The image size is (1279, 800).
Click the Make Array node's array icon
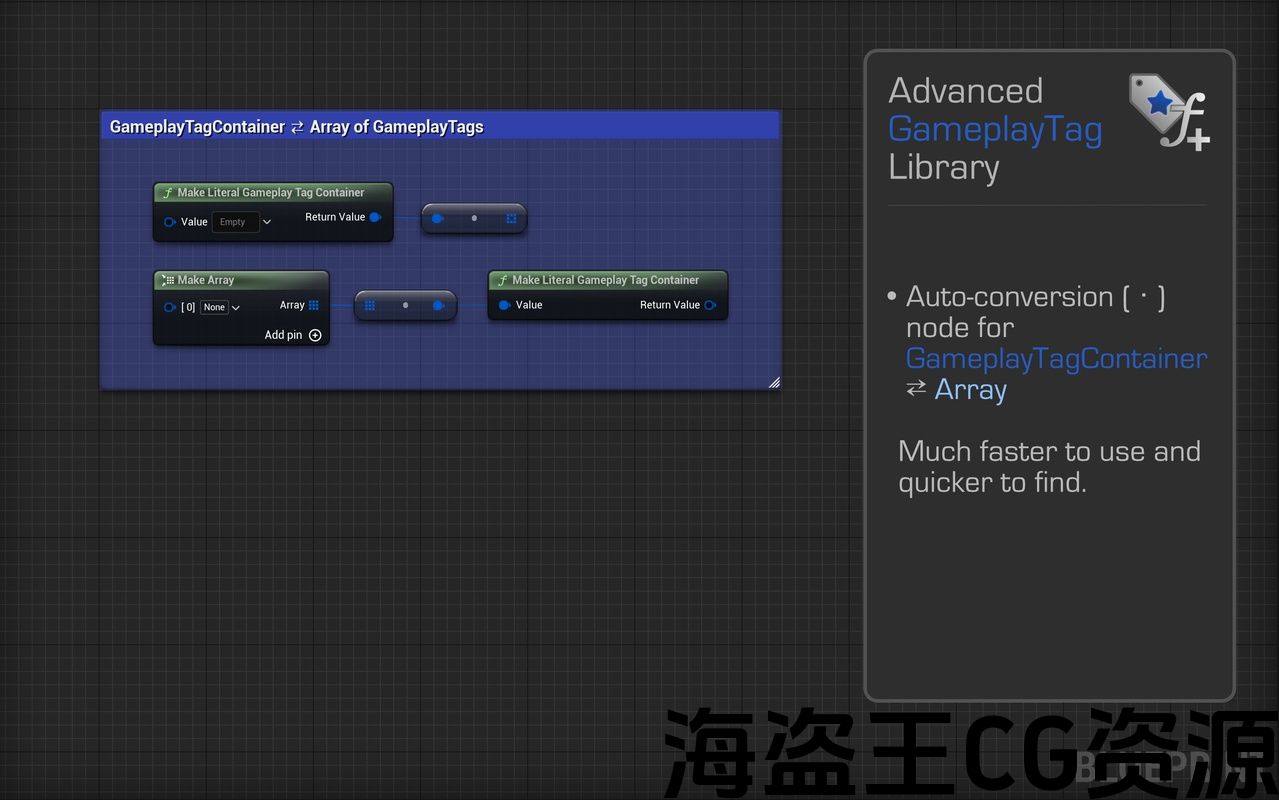[x=168, y=281]
